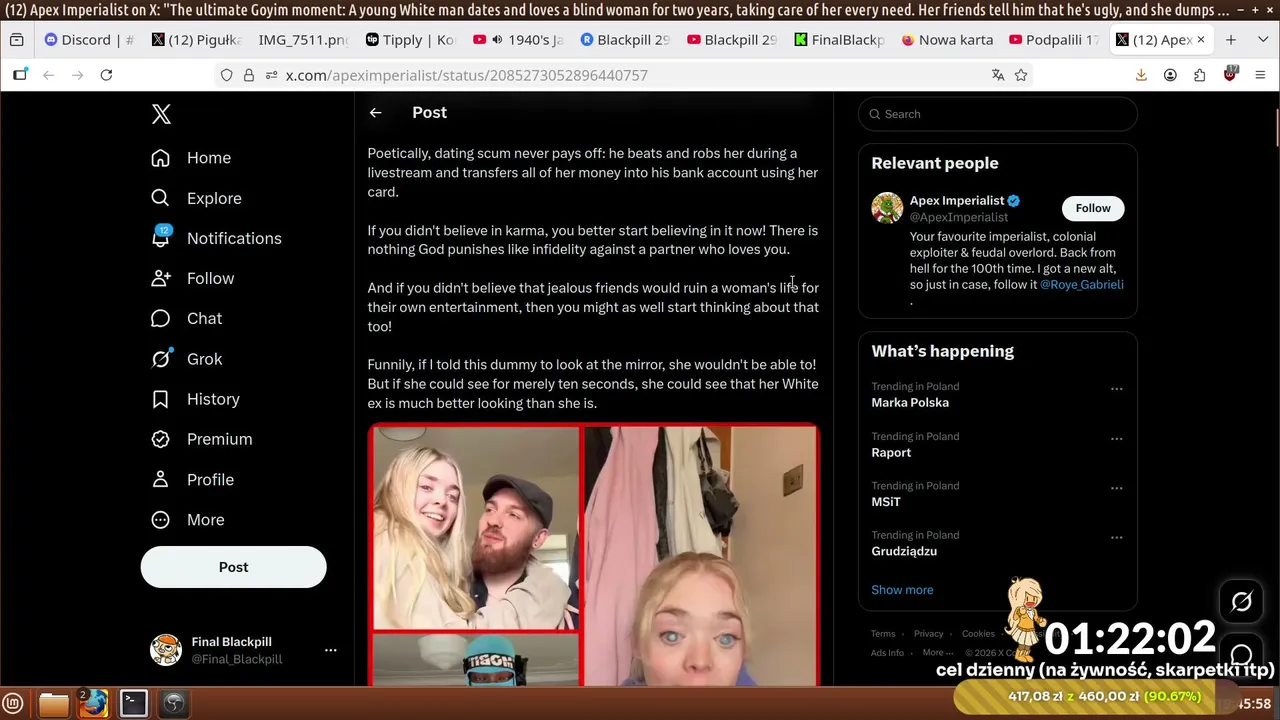The height and width of the screenshot is (720, 1280).
Task: Open the Firefox hamburger application menu
Action: (1260, 75)
